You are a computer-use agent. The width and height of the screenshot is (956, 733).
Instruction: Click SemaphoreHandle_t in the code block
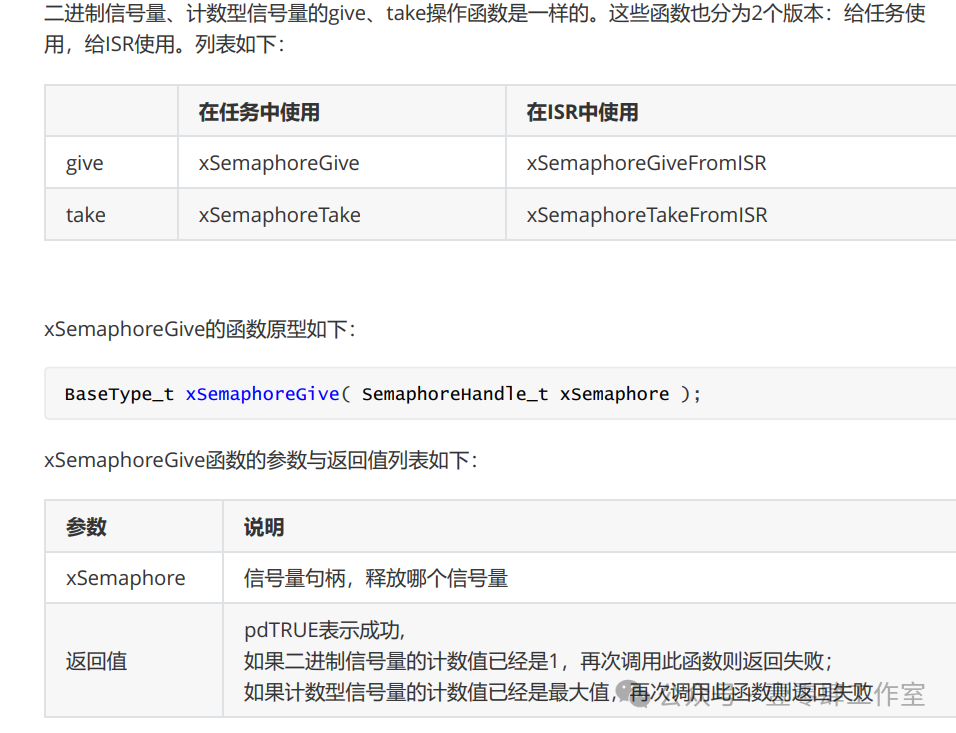pyautogui.click(x=455, y=394)
